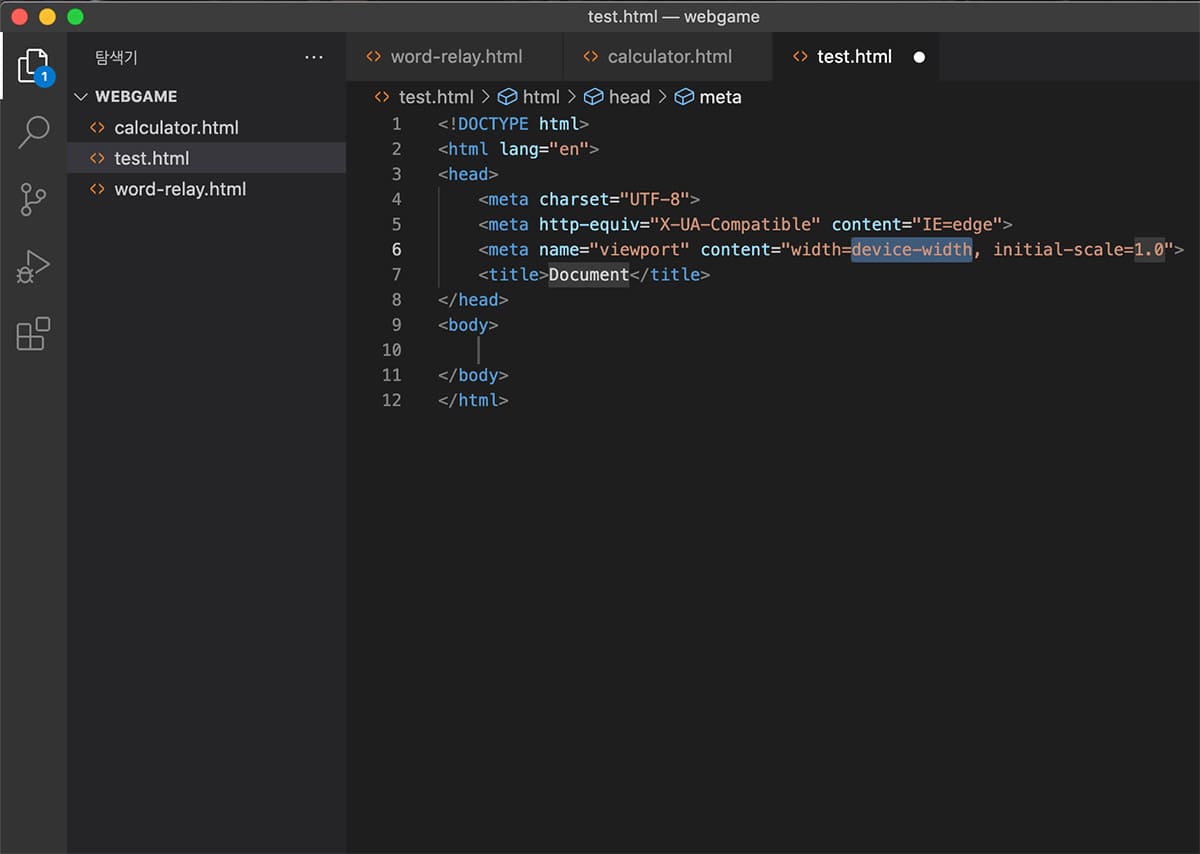Switch to the calculator.html tab
Viewport: 1200px width, 854px height.
pyautogui.click(x=668, y=56)
